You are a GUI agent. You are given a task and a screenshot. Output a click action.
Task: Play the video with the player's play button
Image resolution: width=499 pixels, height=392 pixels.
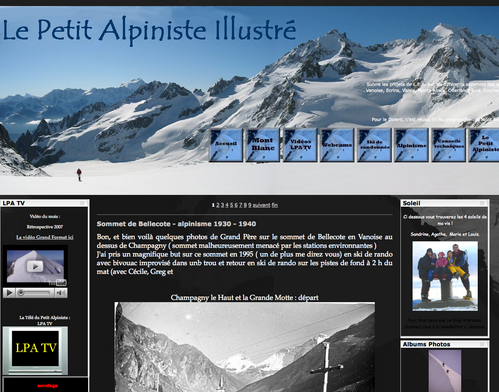point(9,293)
